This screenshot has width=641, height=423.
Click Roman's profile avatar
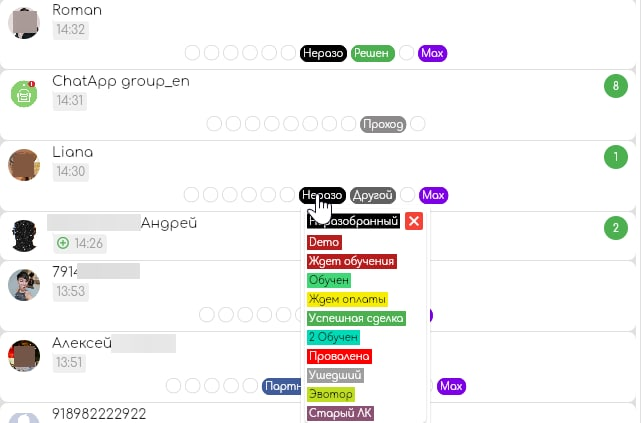point(24,21)
